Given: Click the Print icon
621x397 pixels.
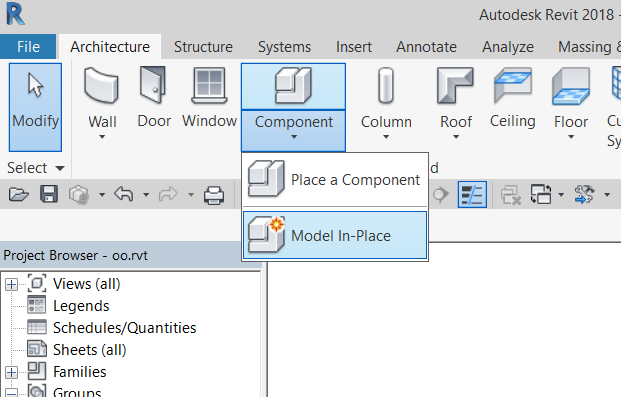Looking at the screenshot, I should point(214,195).
